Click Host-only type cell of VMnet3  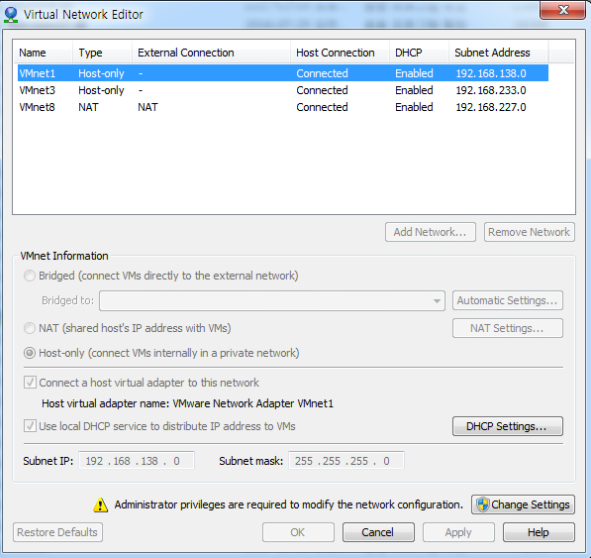(x=101, y=90)
